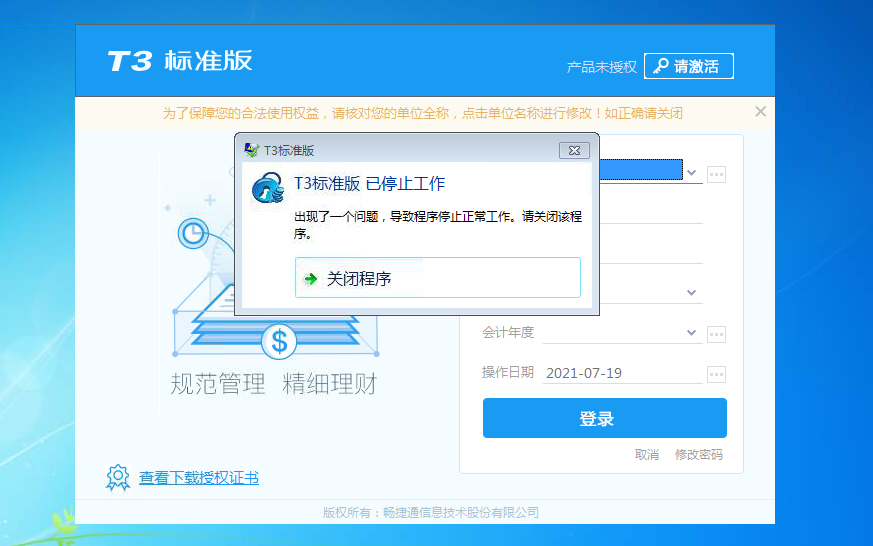
Task: Click the blue 登录 login button
Action: [x=605, y=418]
